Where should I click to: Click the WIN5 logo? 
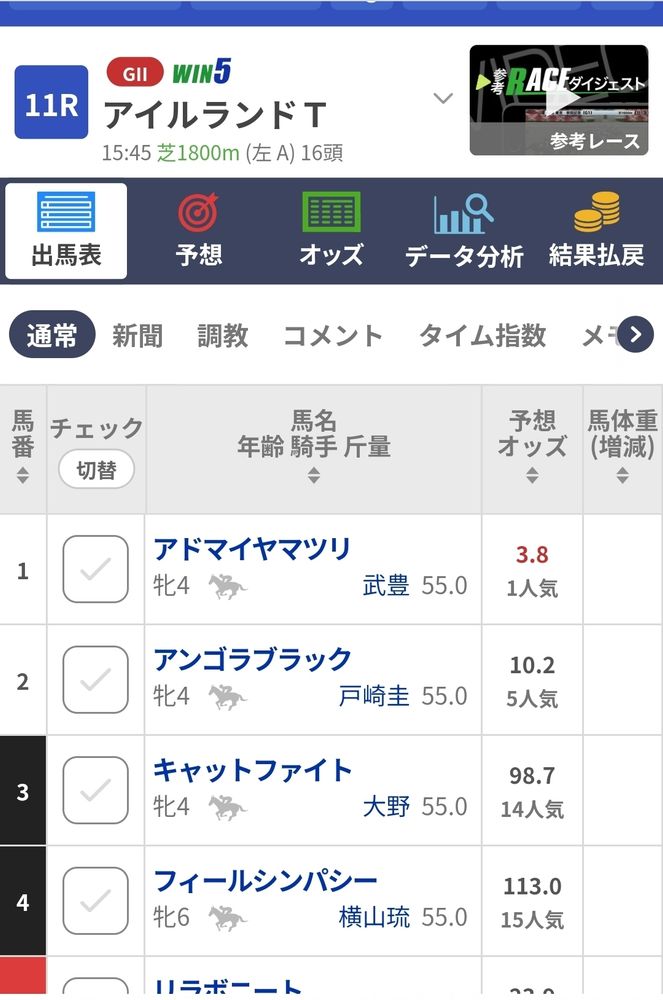(201, 72)
